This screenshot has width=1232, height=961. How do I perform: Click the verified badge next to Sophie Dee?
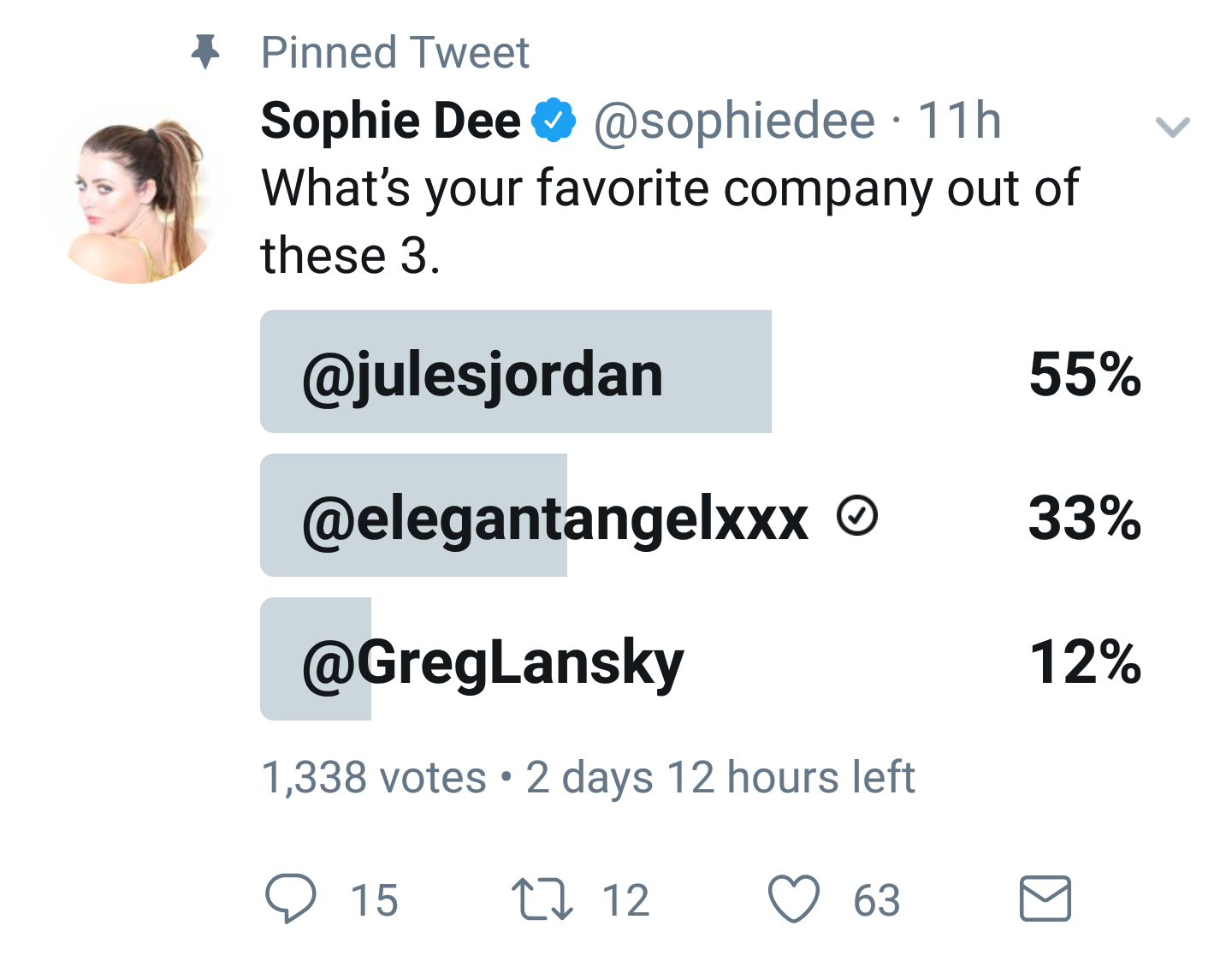[553, 120]
